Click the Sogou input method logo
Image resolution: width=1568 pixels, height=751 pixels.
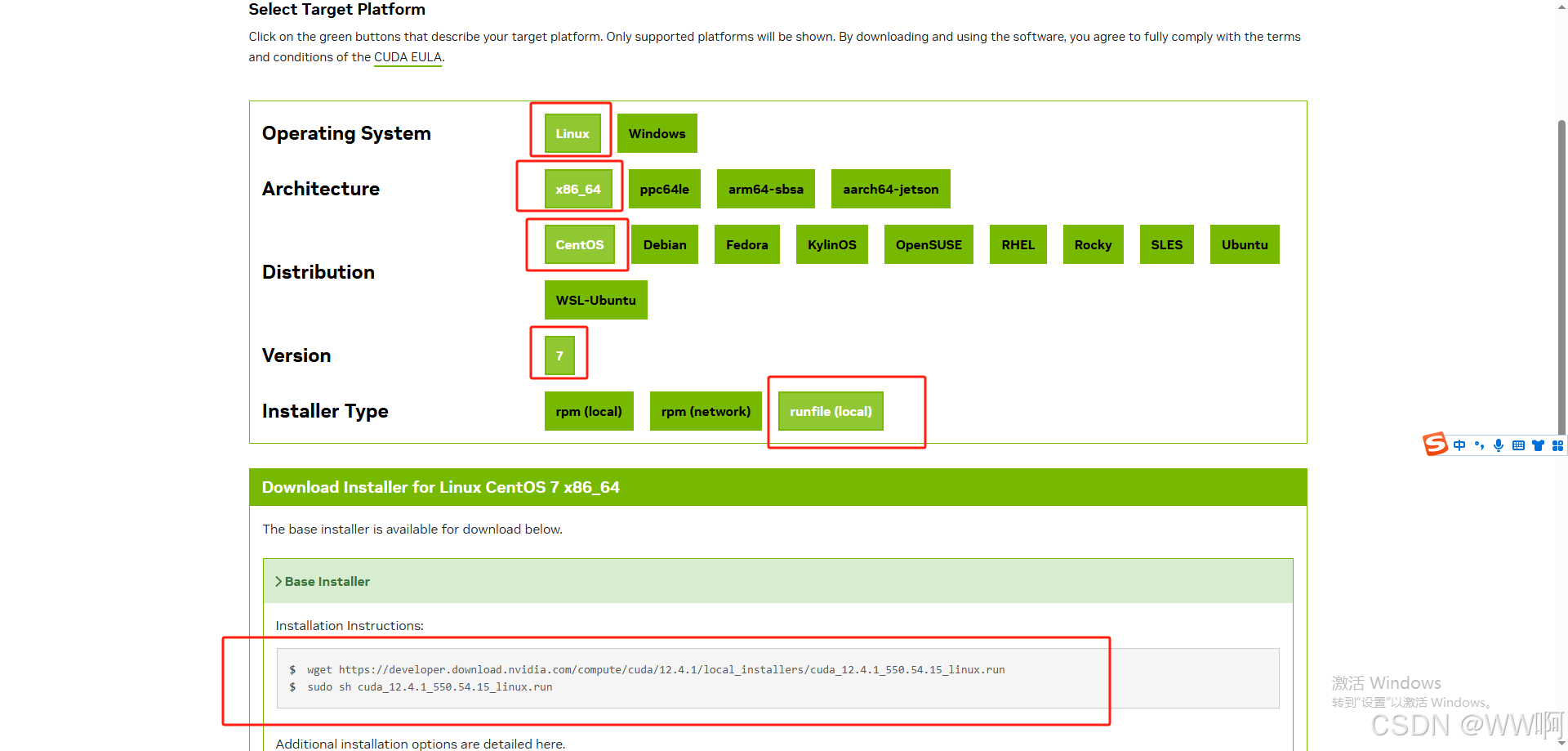pyautogui.click(x=1435, y=445)
